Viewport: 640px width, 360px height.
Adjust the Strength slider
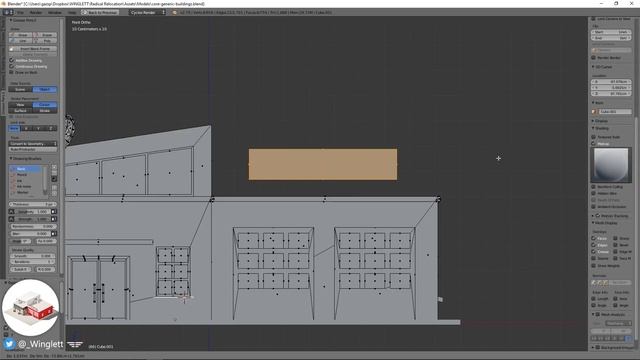[33, 219]
